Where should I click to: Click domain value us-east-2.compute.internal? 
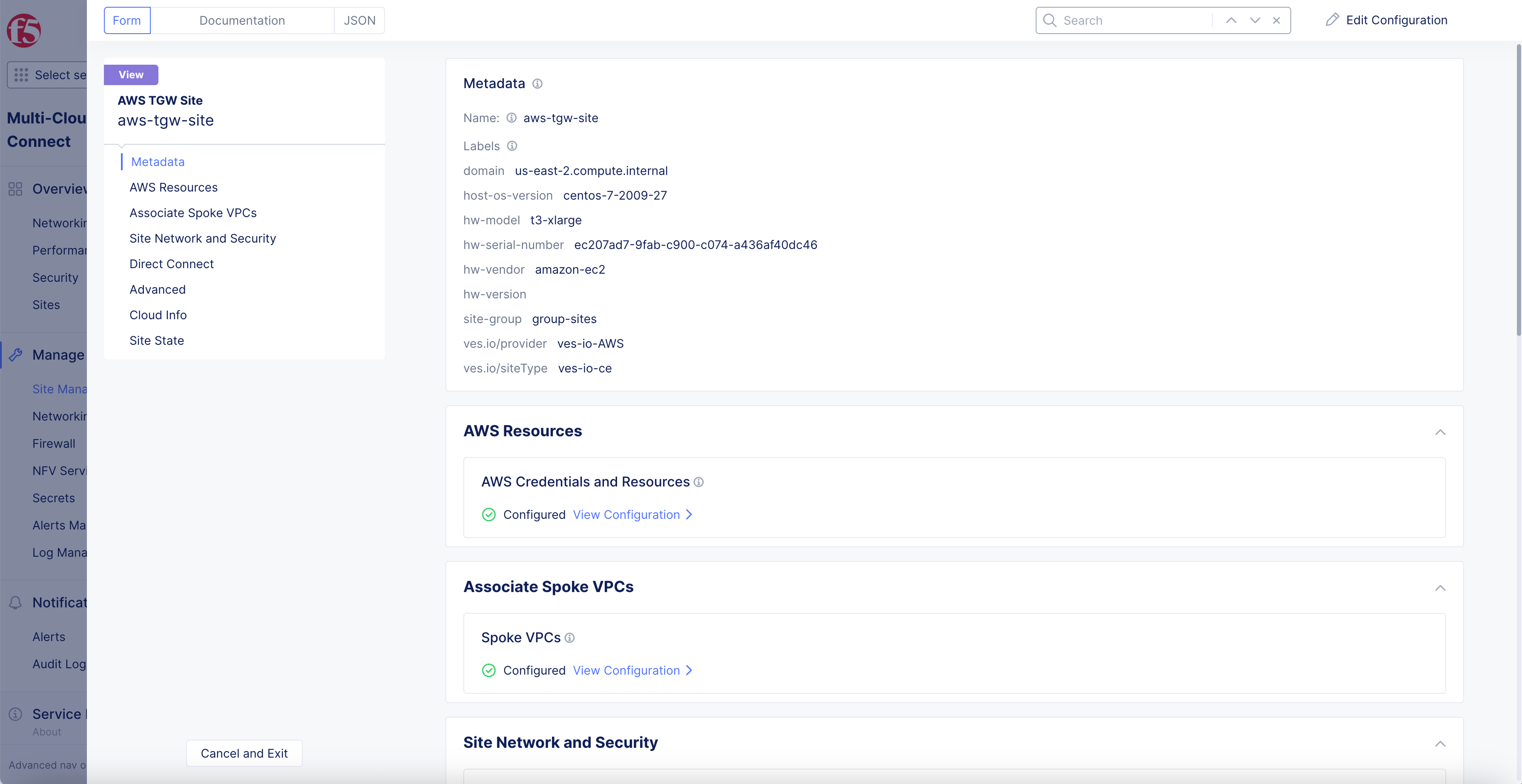(x=591, y=171)
